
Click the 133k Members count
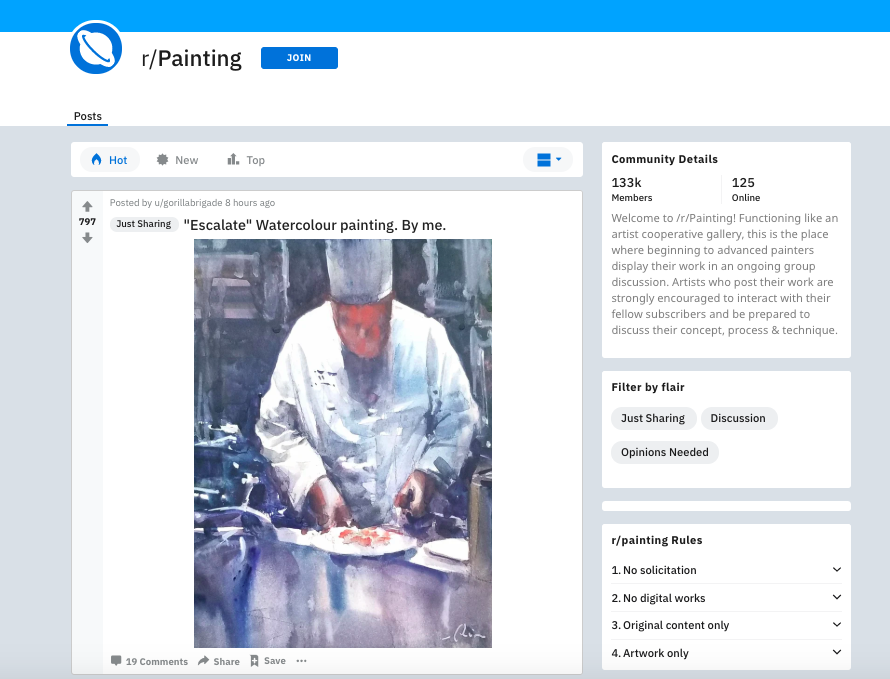coord(632,189)
